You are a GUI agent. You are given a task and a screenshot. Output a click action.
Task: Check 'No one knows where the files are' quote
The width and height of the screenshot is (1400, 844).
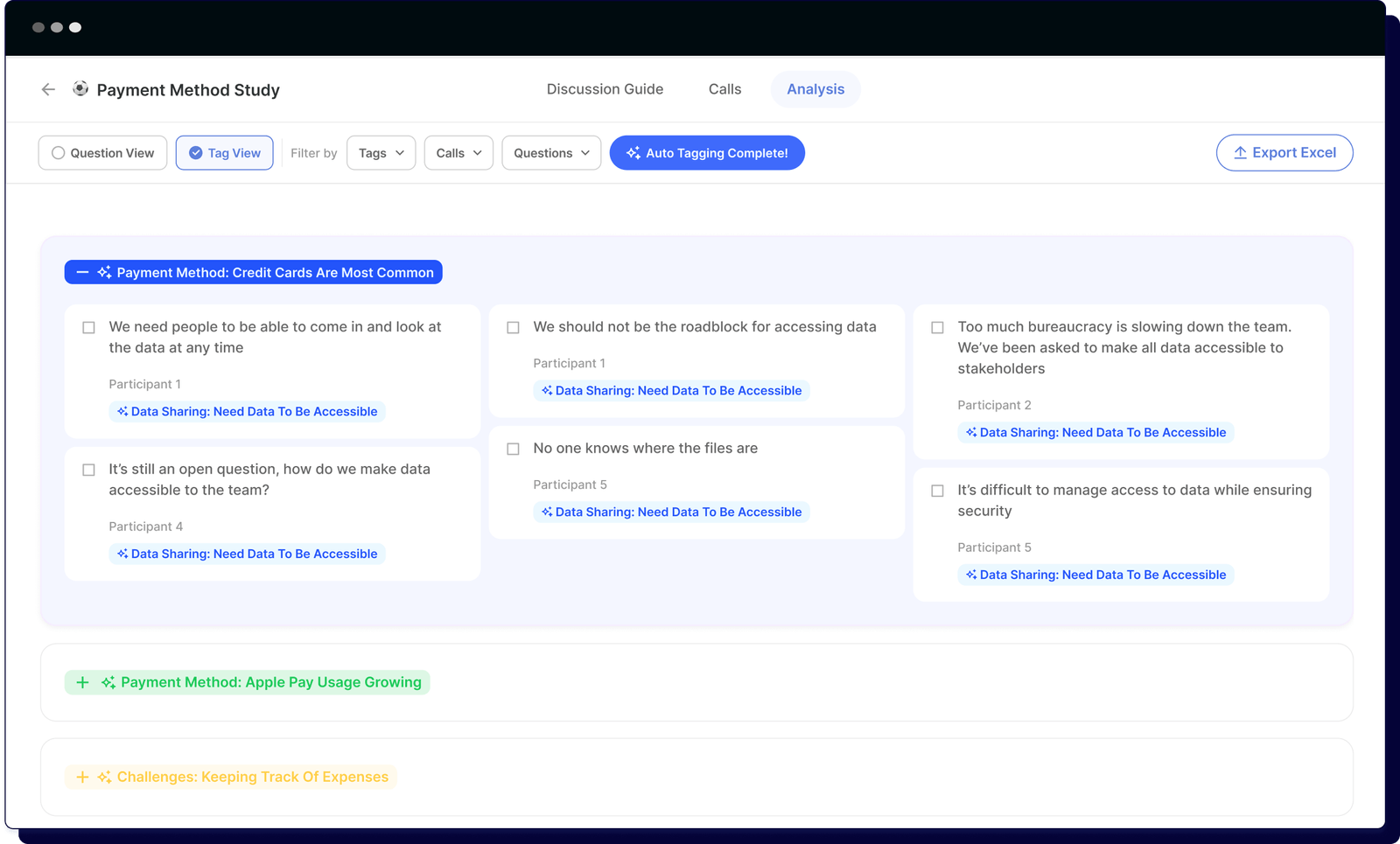(513, 450)
